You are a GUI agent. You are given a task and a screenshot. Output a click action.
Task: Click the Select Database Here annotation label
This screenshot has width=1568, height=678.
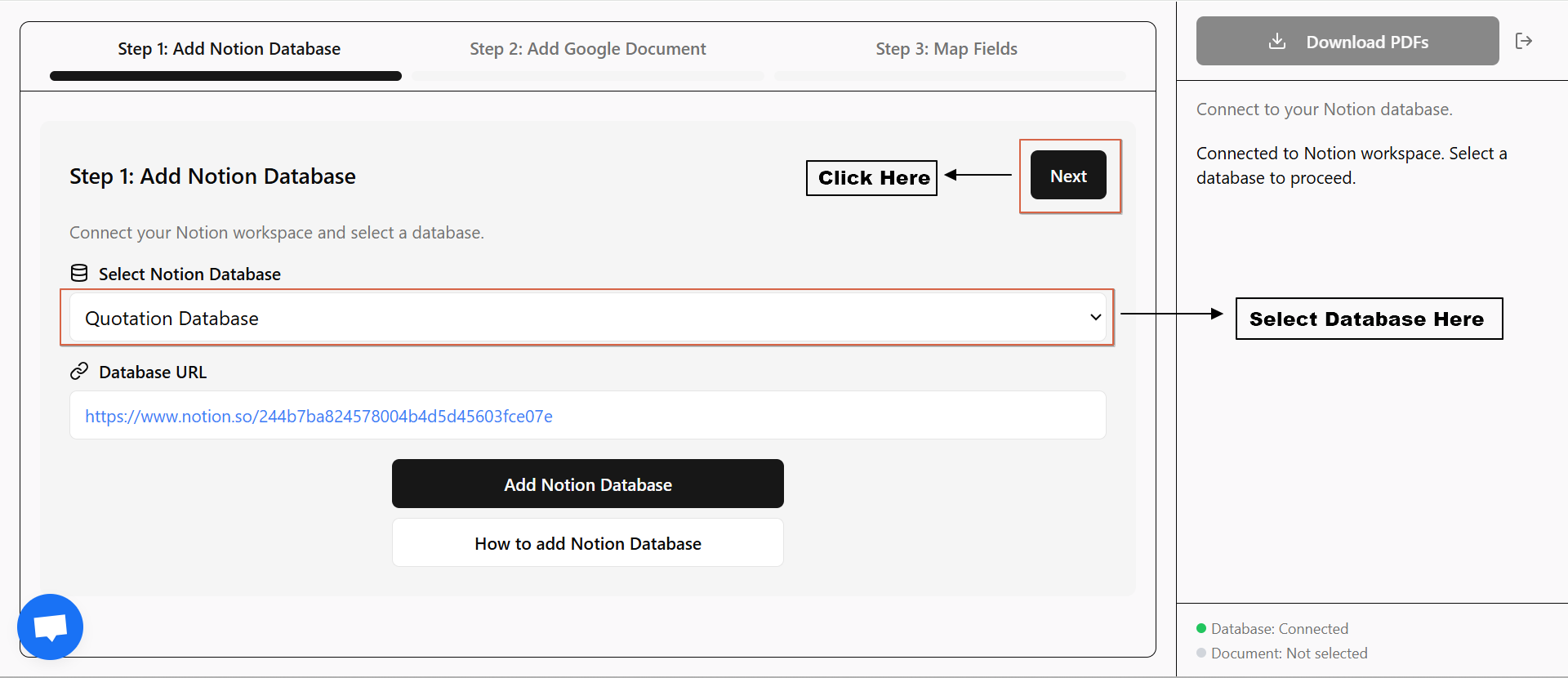tap(1368, 319)
